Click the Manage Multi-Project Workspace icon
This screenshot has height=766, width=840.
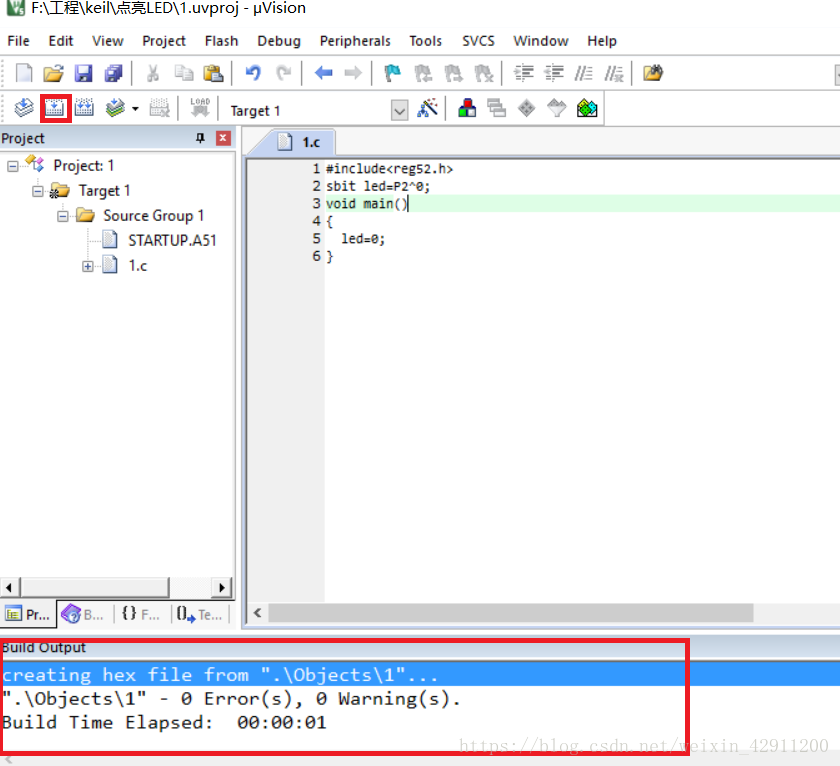497,108
